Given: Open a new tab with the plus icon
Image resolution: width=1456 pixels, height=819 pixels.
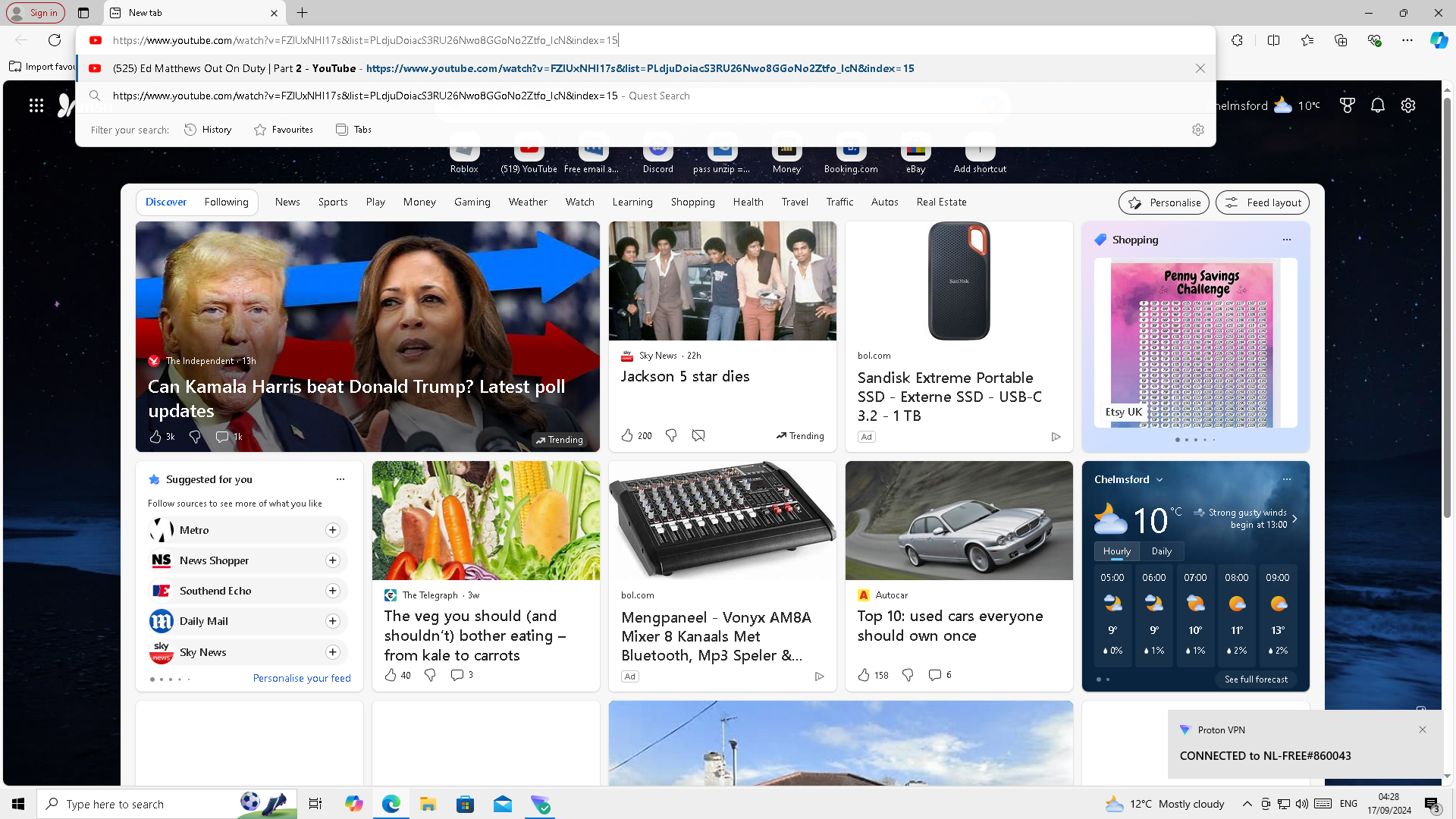Looking at the screenshot, I should (x=302, y=13).
